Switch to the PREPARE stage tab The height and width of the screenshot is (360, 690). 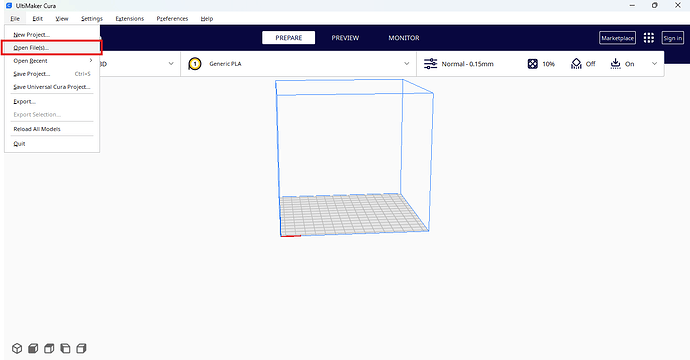[289, 38]
